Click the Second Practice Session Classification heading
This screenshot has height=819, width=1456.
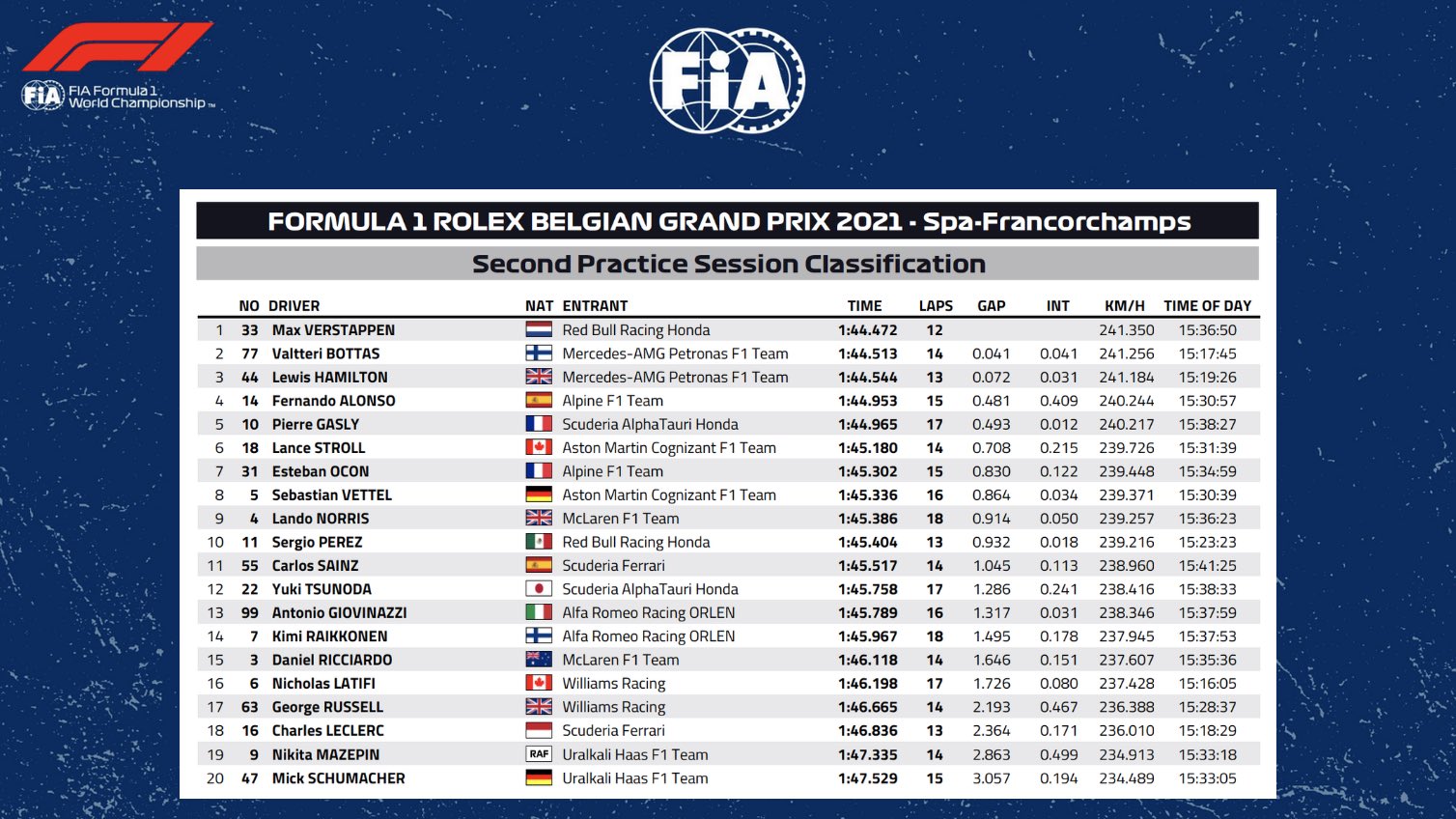(x=728, y=264)
